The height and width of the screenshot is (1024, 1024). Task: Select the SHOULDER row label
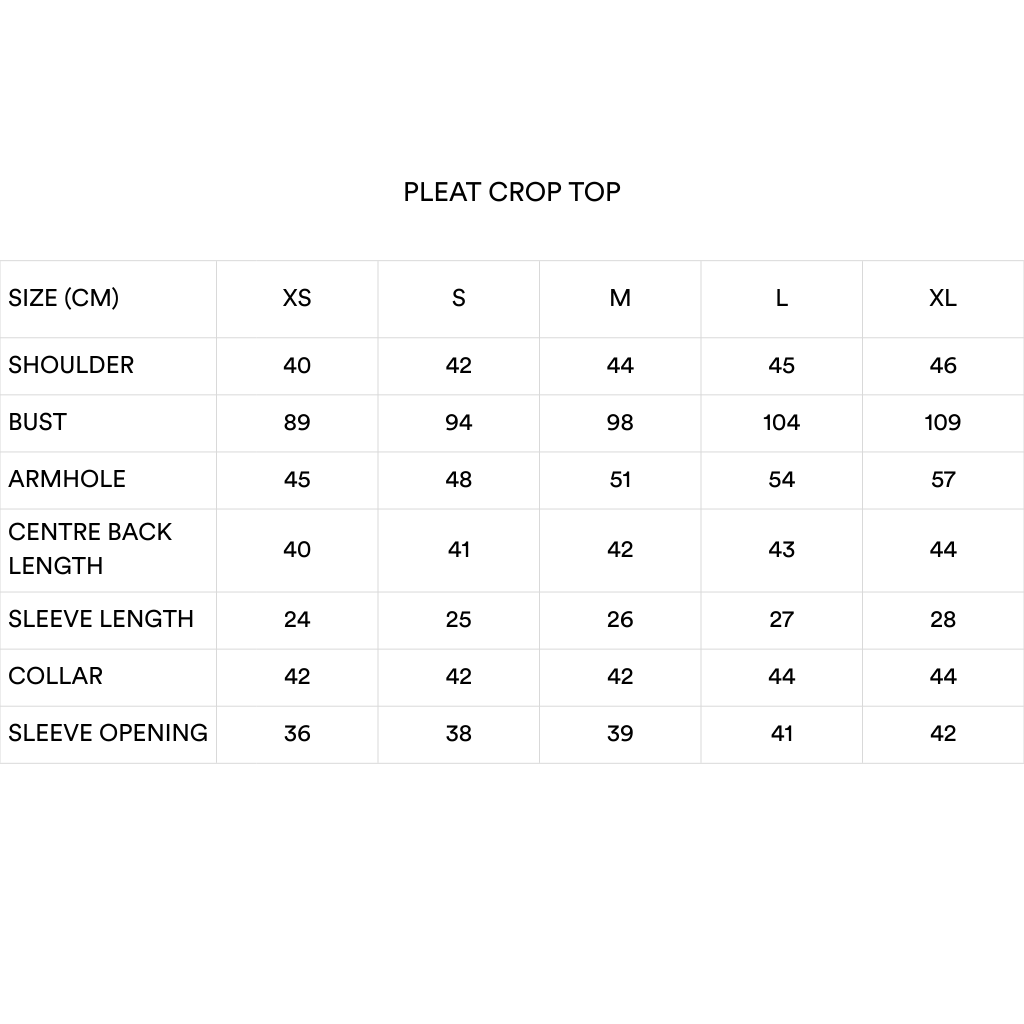(x=71, y=365)
